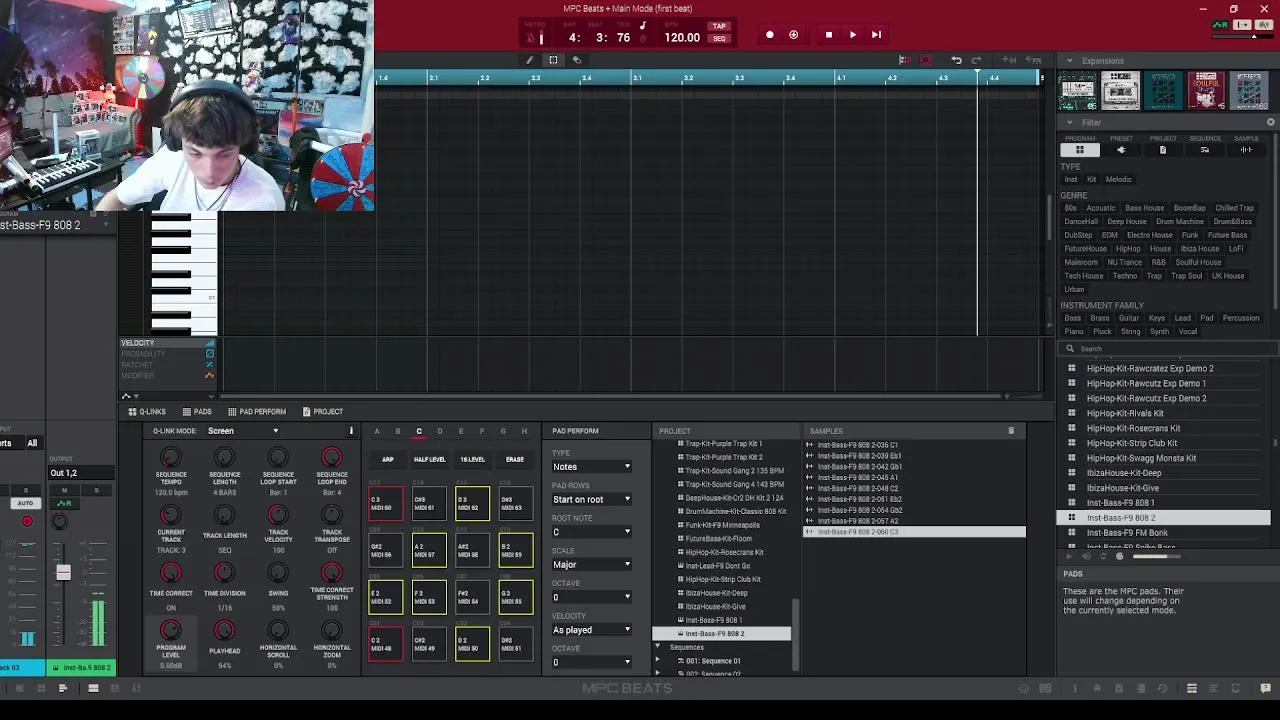Screen dimensions: 1280x720
Task: Switch to pad bank D
Action: (439, 431)
